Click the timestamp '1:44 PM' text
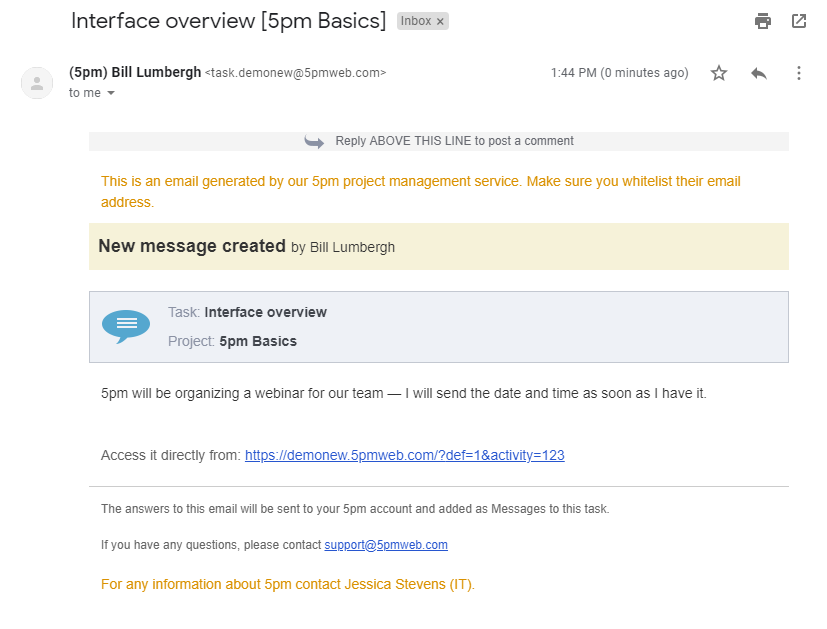Screen dimensions: 827x629 click(572, 72)
